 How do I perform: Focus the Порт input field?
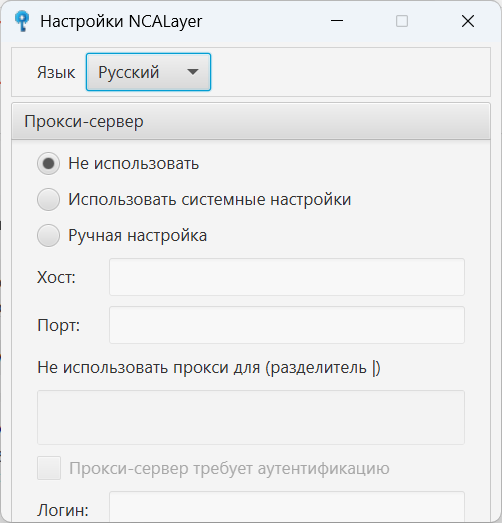click(x=287, y=325)
